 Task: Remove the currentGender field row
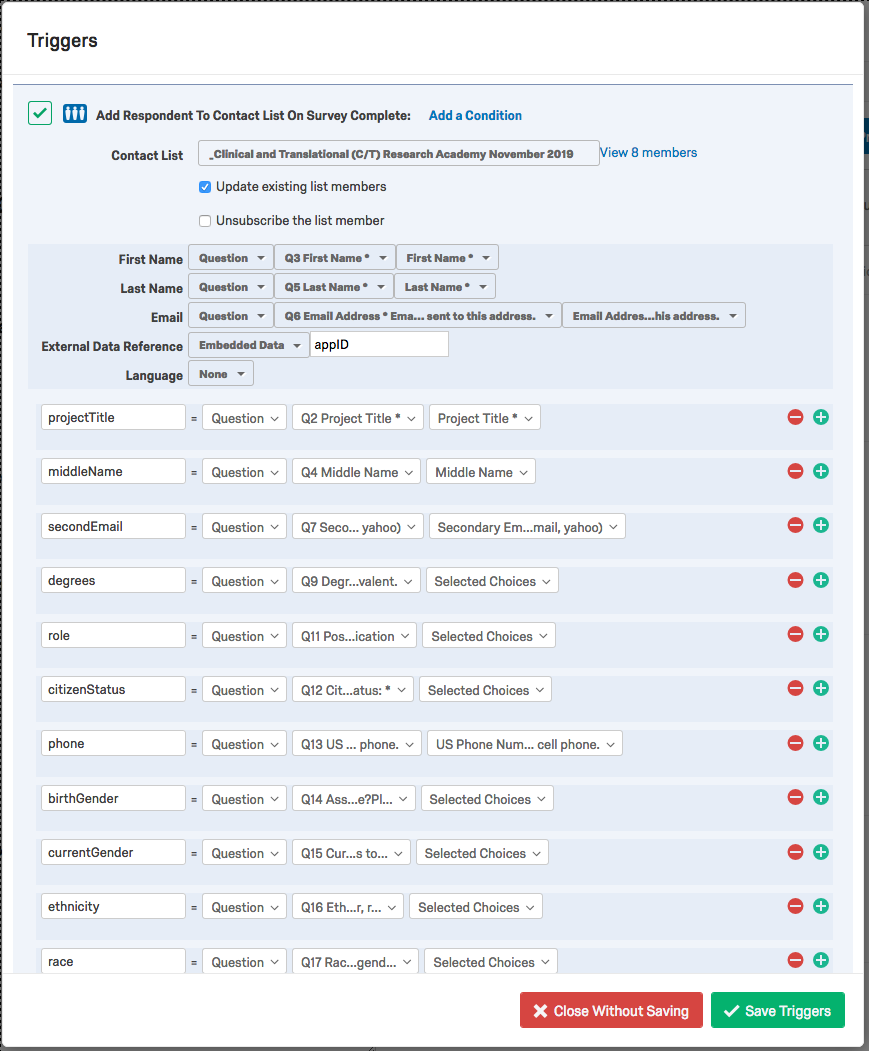[795, 853]
